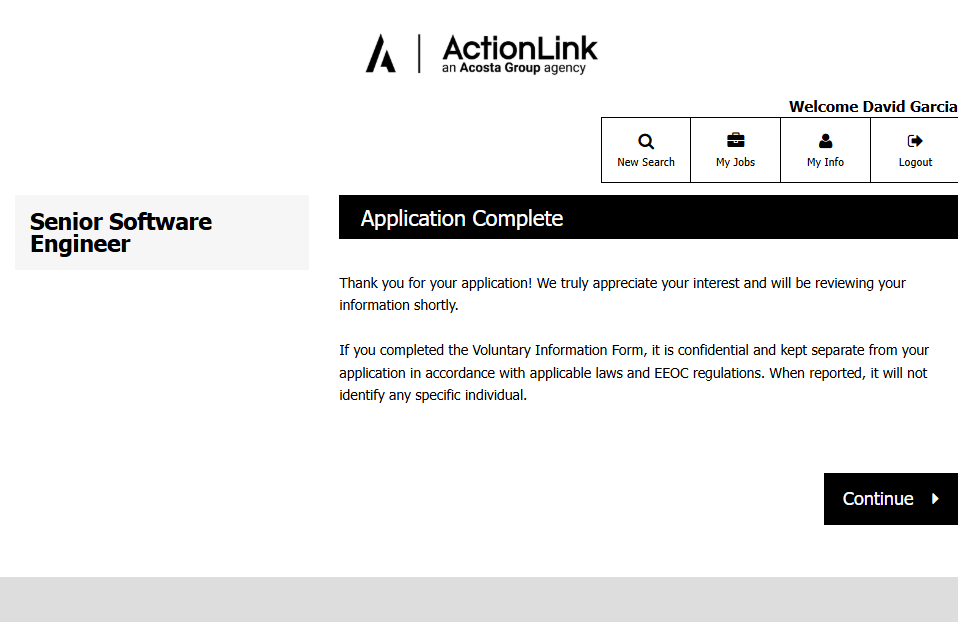The height and width of the screenshot is (622, 958).
Task: Click the Logout arrow icon
Action: [x=915, y=141]
